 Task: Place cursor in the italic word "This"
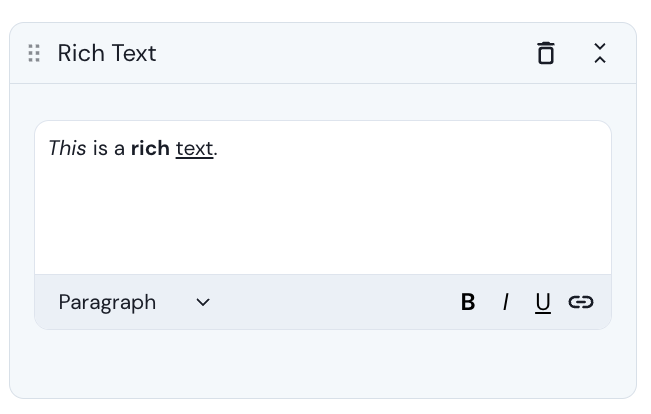[67, 149]
